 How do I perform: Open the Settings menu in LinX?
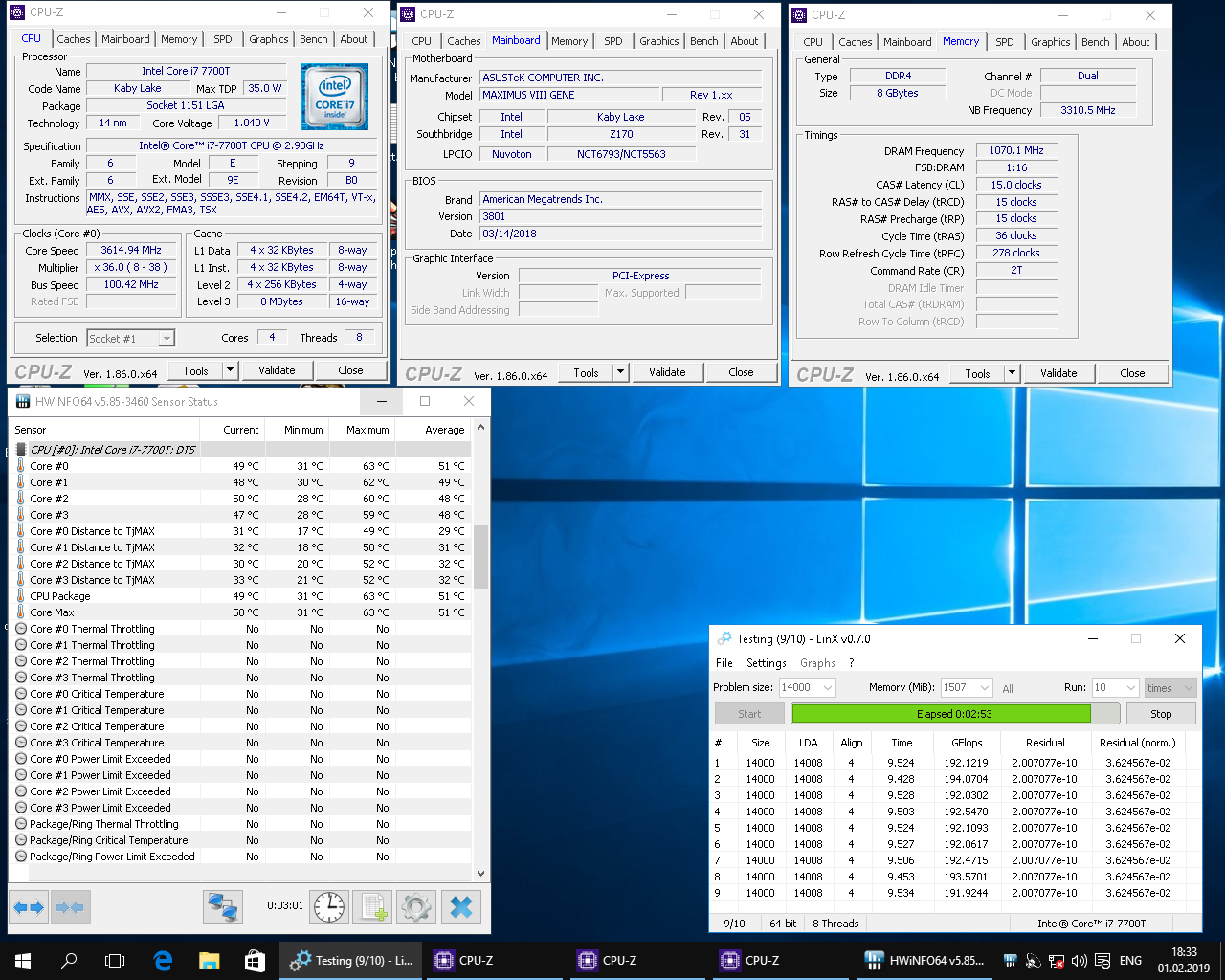[767, 663]
